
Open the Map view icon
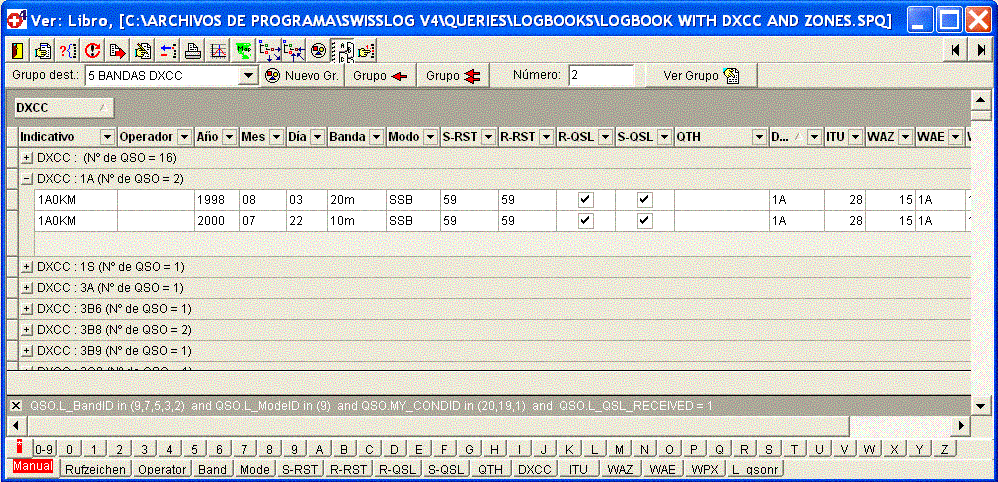click(243, 50)
